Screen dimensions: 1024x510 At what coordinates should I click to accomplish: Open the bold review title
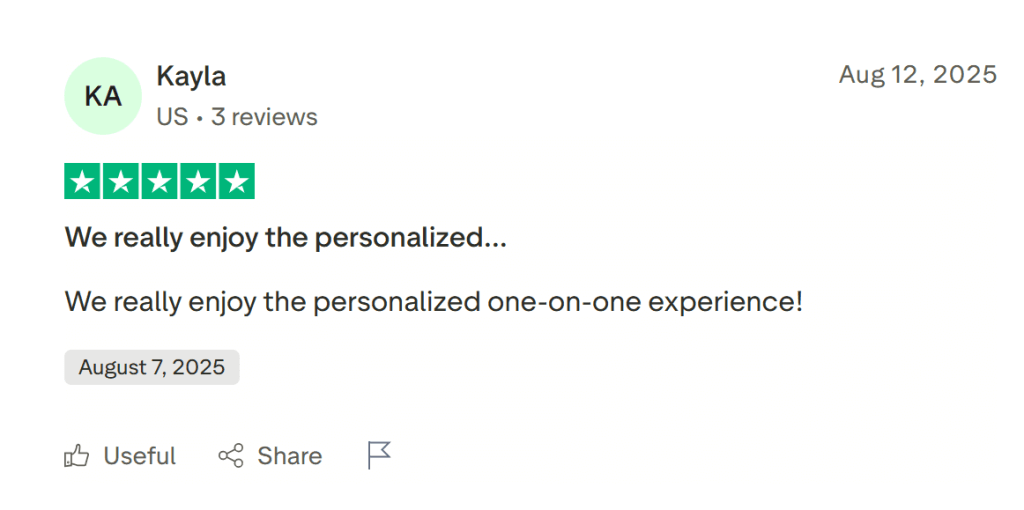(x=285, y=238)
